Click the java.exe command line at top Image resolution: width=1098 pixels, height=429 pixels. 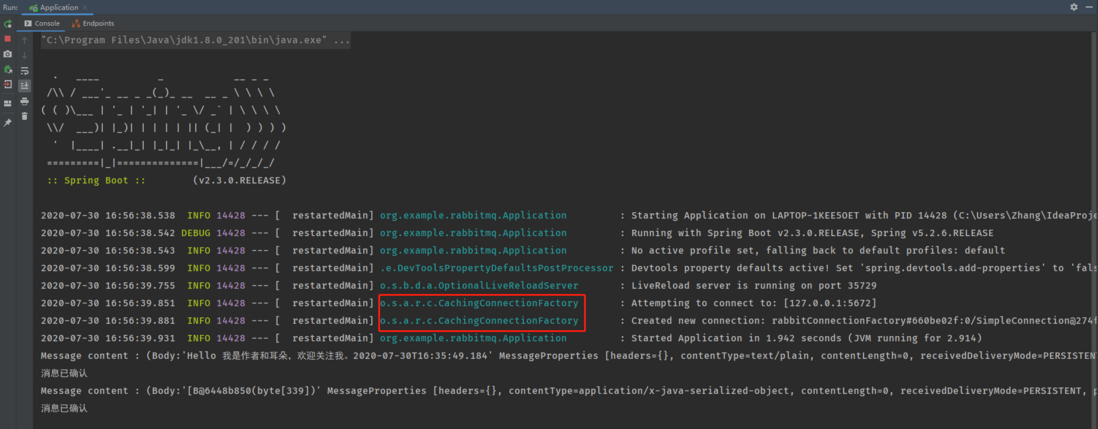[x=195, y=41]
